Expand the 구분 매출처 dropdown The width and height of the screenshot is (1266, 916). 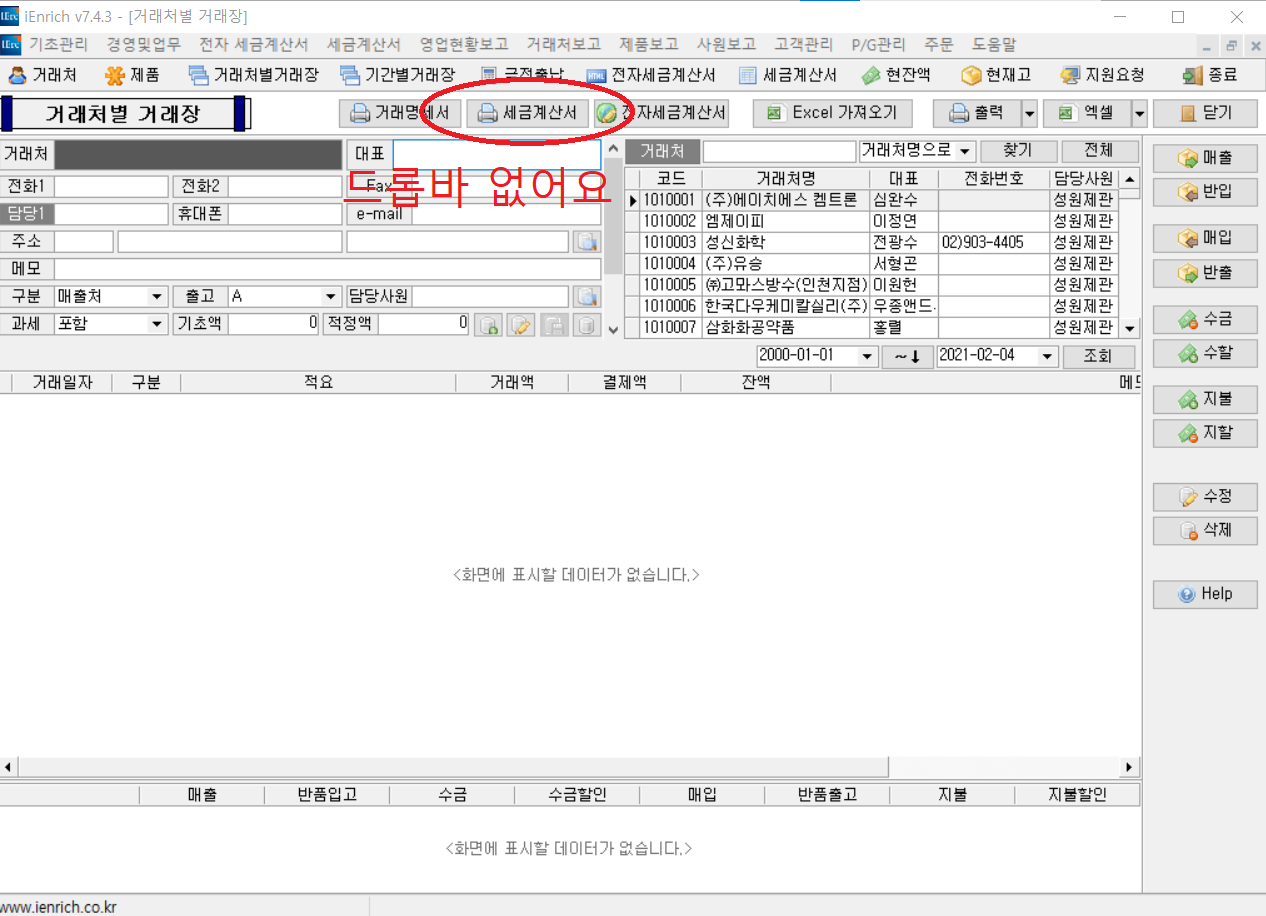157,297
